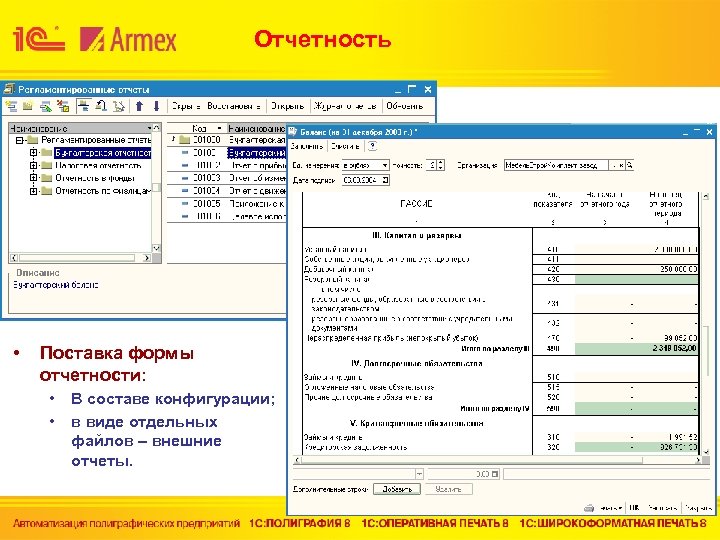The height and width of the screenshot is (540, 720).
Task: Click the new folder icon in the reports toolbar
Action: pos(28,106)
